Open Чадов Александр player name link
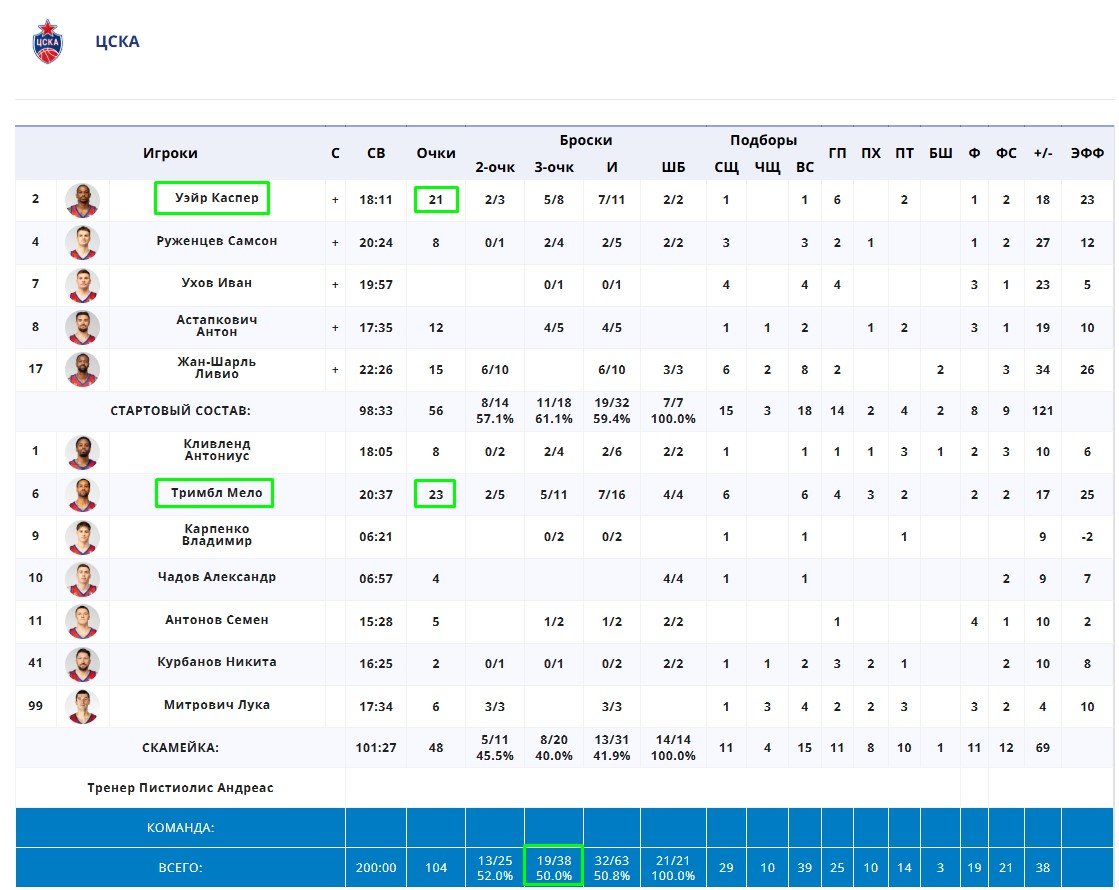 coord(217,577)
